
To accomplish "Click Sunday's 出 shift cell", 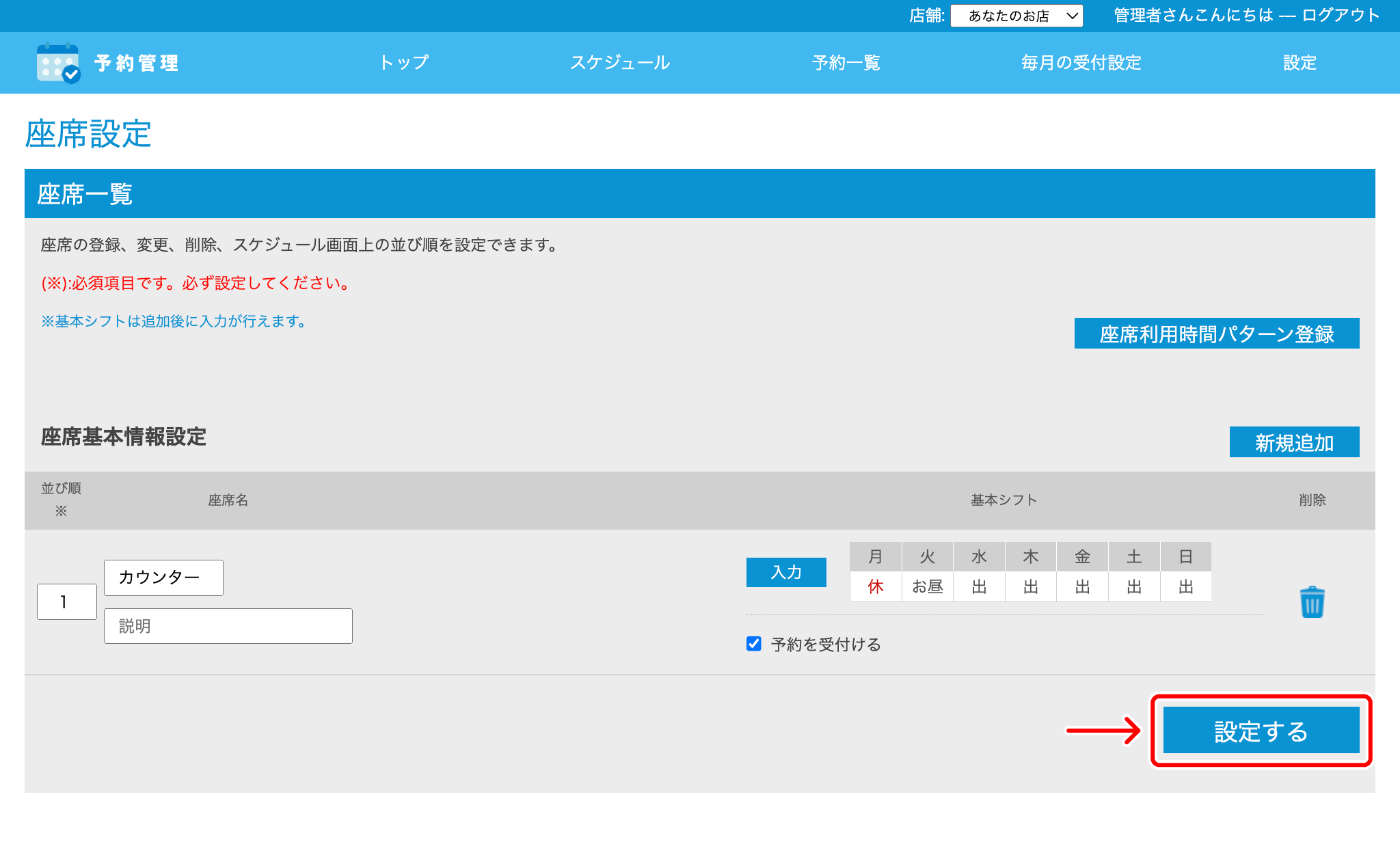I will click(x=1185, y=587).
